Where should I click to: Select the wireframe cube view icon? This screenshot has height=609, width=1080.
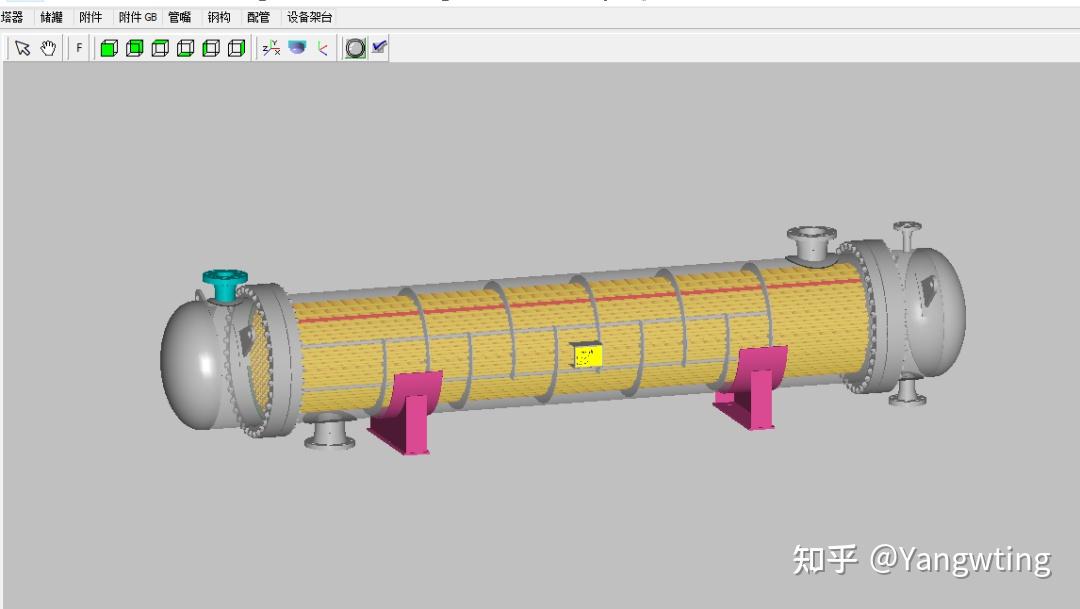(159, 46)
